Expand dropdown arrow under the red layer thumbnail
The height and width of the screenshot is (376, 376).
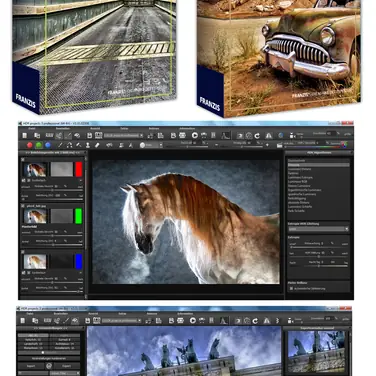(x=81, y=180)
